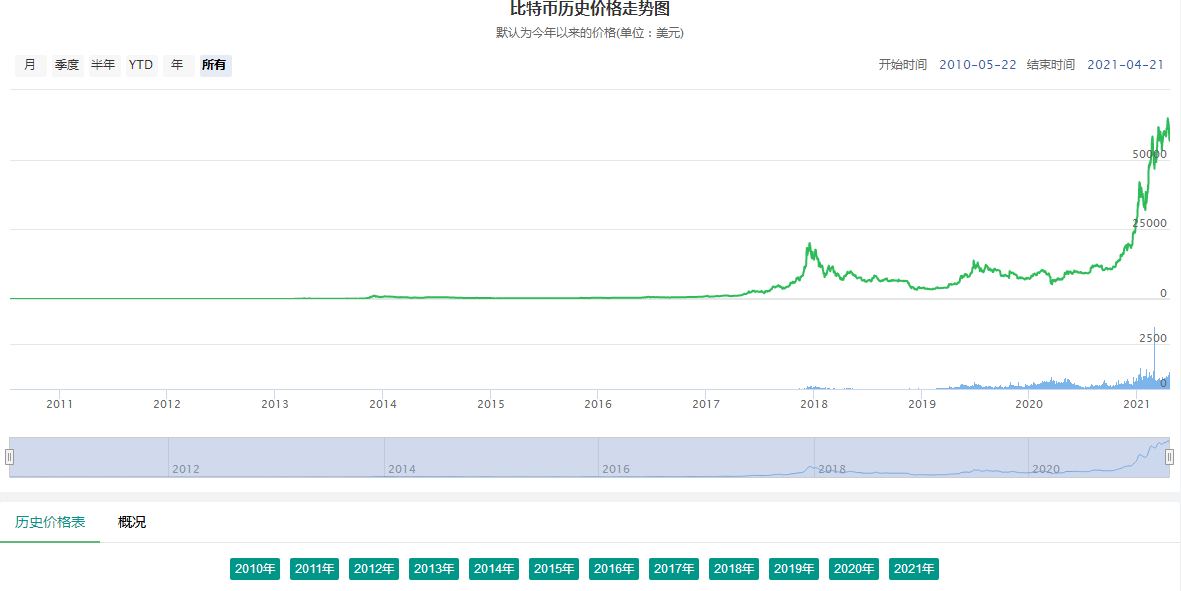The image size is (1181, 591).
Task: Click the 2018 price peak on chart
Action: click(x=810, y=245)
